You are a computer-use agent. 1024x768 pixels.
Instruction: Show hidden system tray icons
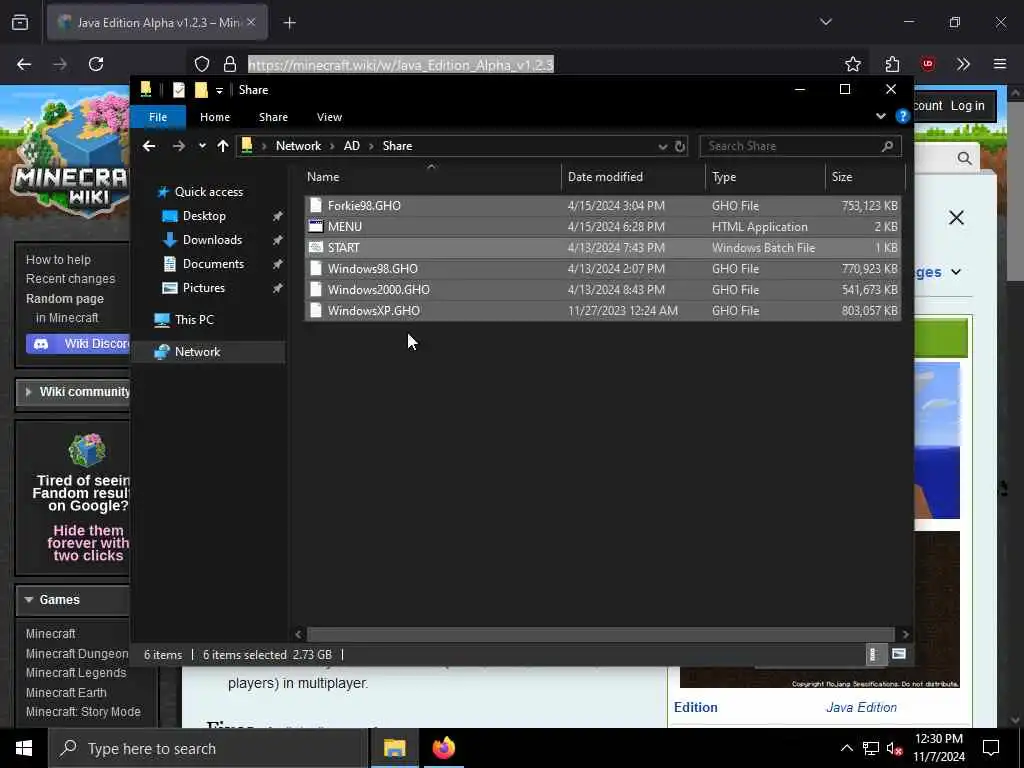tap(846, 748)
